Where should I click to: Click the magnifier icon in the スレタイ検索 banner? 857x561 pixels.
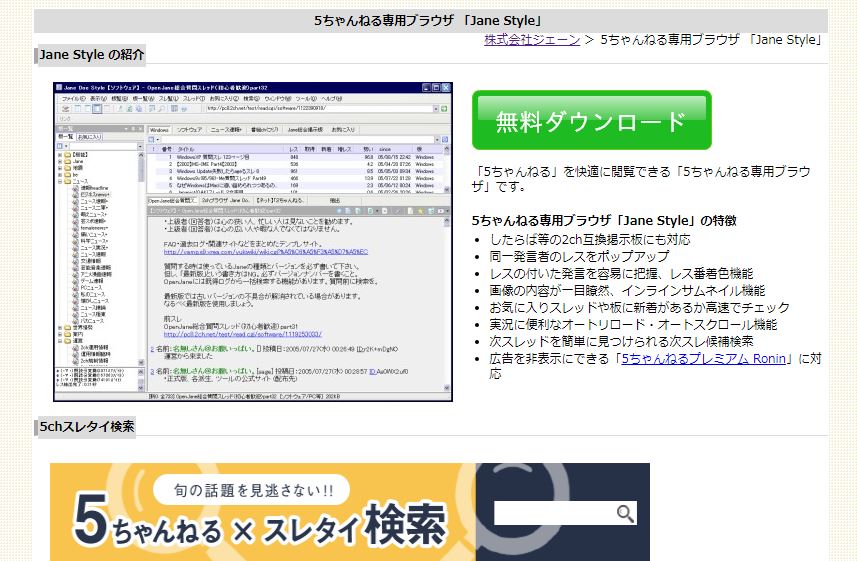(625, 513)
